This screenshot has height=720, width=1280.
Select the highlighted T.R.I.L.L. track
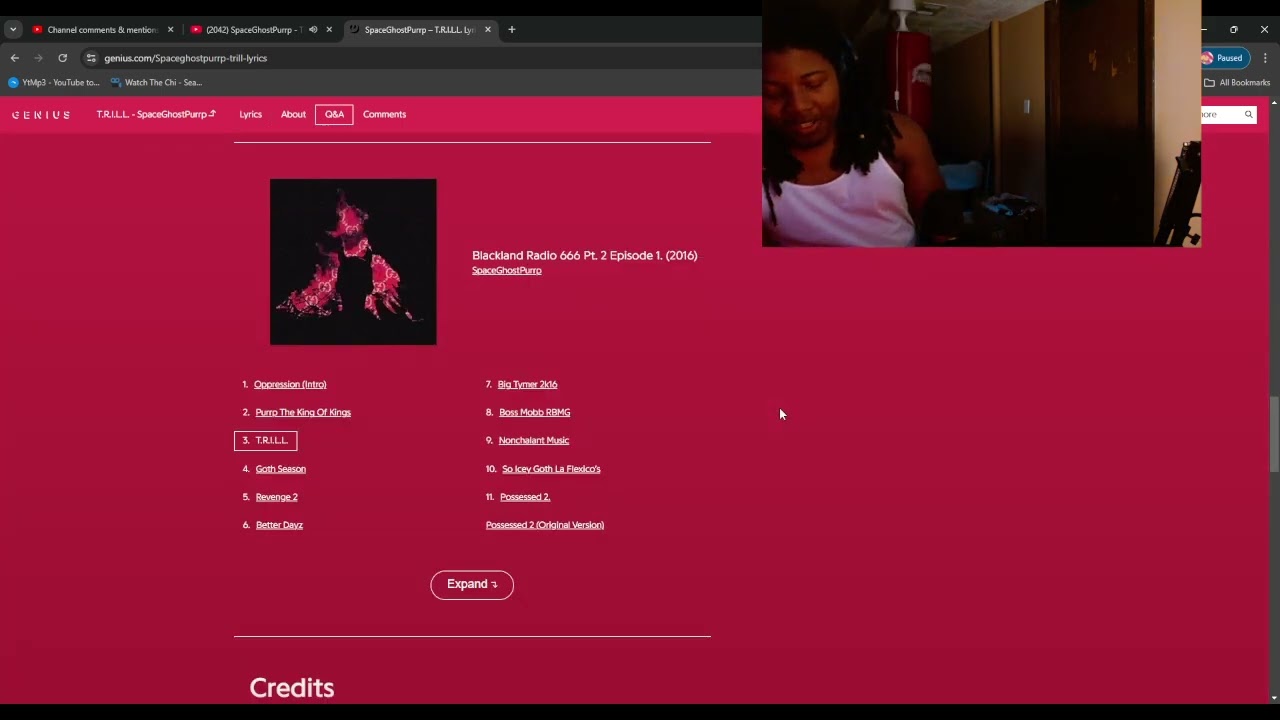click(x=265, y=440)
